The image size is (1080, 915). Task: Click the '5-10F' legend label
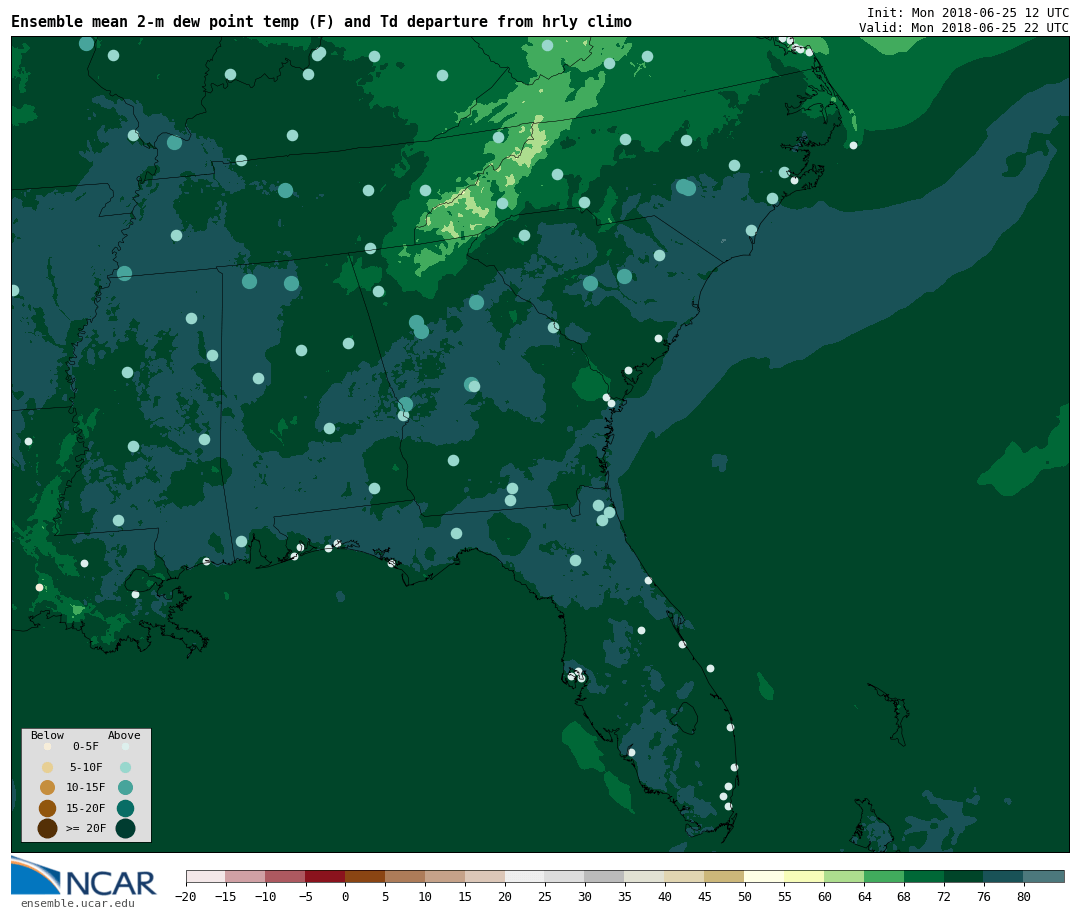click(x=86, y=767)
